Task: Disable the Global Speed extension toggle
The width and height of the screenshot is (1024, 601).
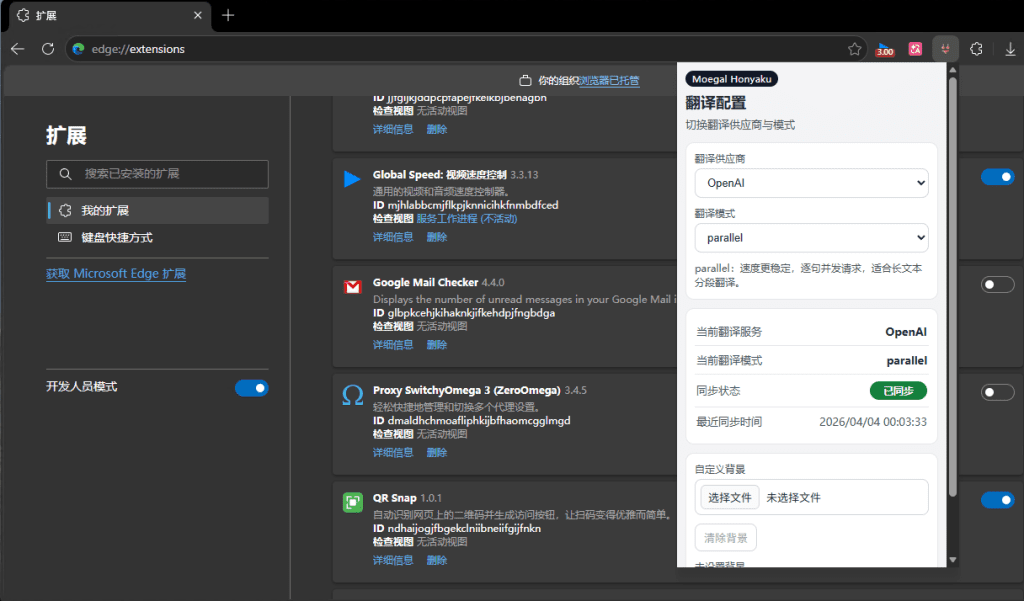Action: click(997, 177)
